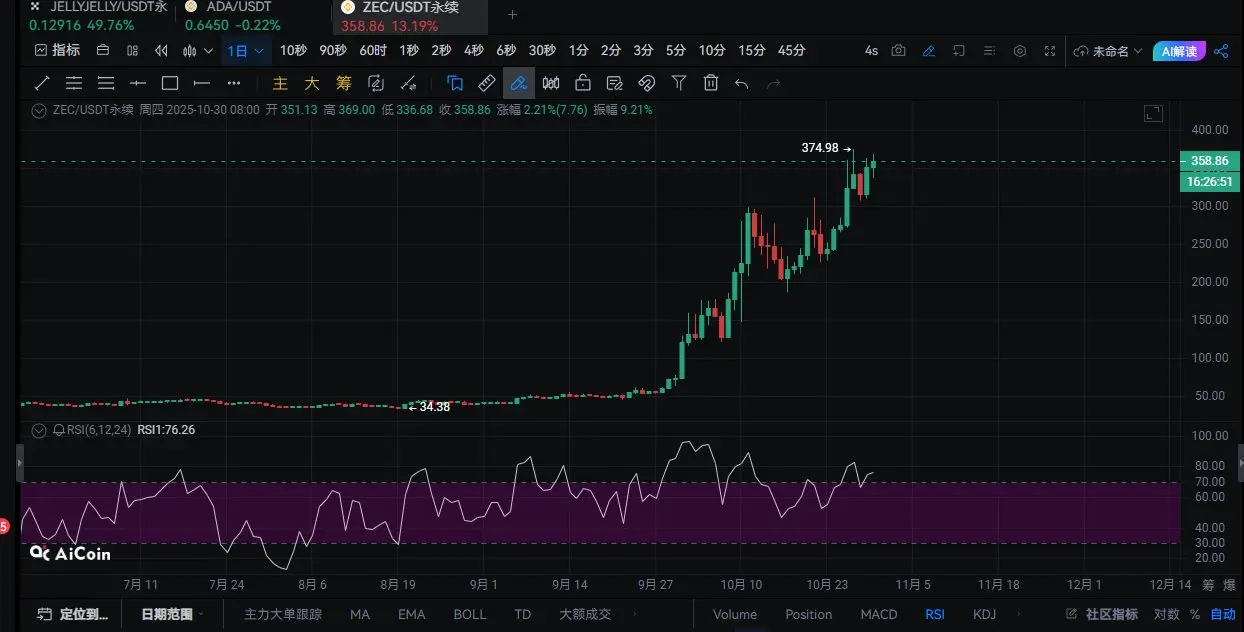Click the undo arrow
This screenshot has height=632, width=1244.
coord(742,83)
